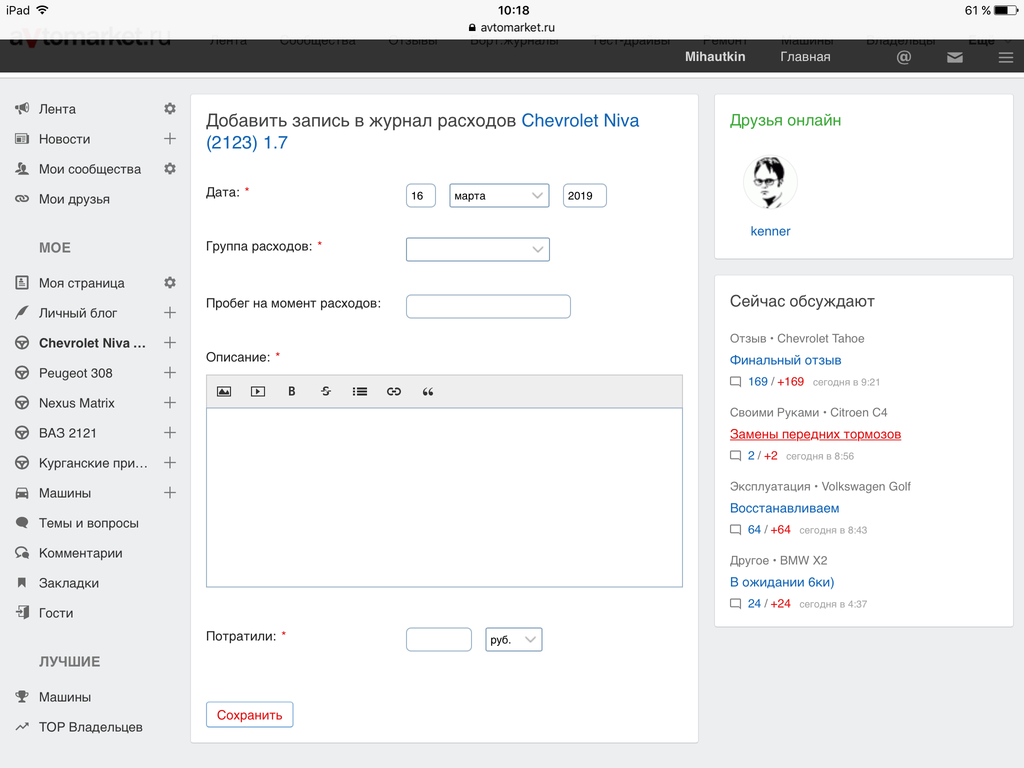The image size is (1024, 768).
Task: Open Моя страница settings gear
Action: 170,283
